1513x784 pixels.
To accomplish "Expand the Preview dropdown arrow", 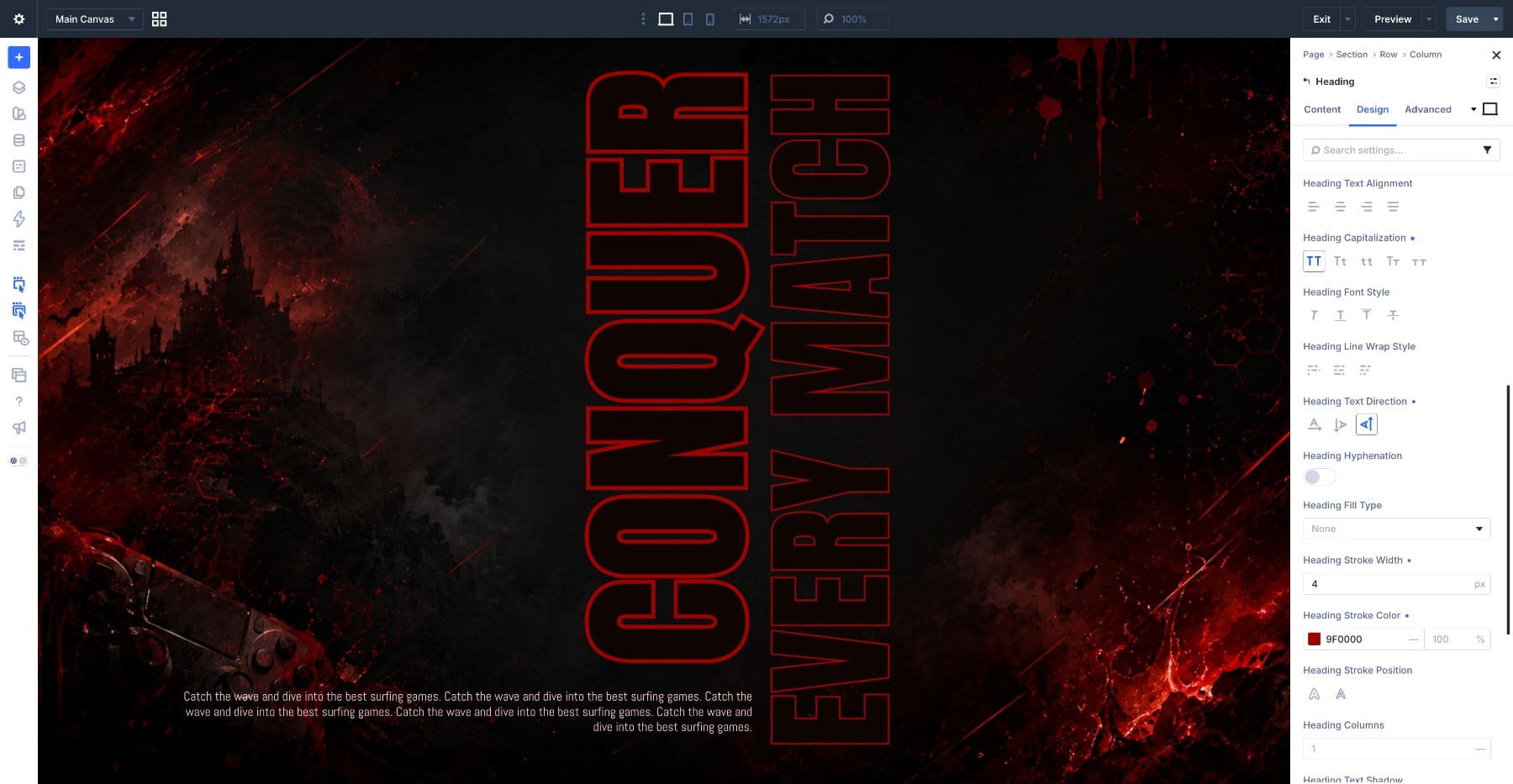I will (x=1429, y=18).
